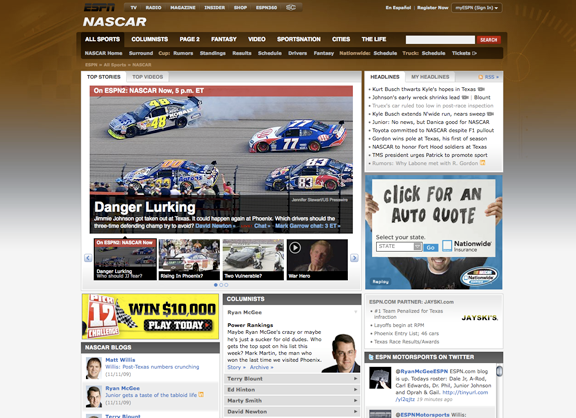Open Radio link in top bar
The height and width of the screenshot is (418, 576).
click(x=153, y=8)
